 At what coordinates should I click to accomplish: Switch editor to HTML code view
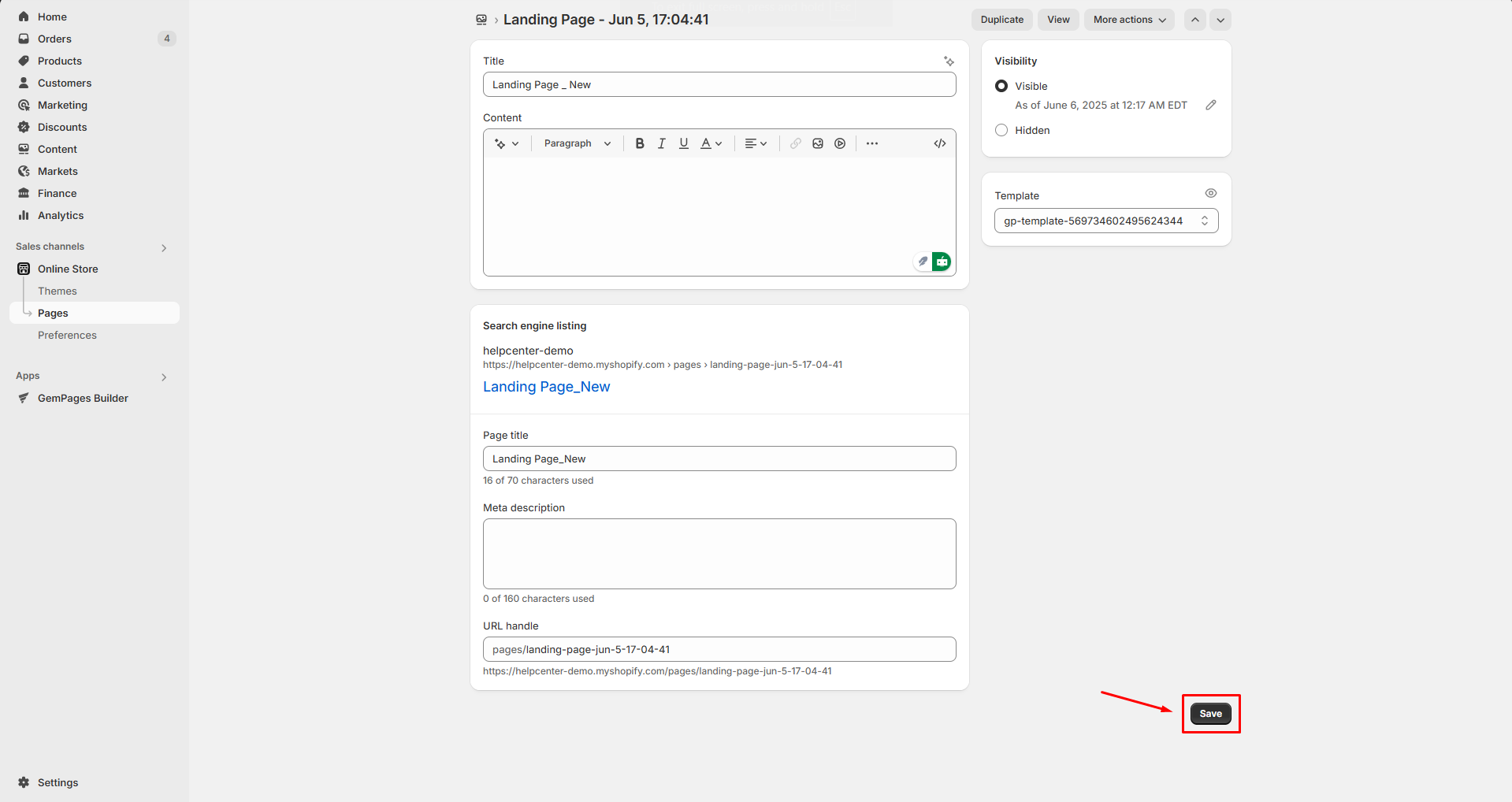pyautogui.click(x=940, y=143)
